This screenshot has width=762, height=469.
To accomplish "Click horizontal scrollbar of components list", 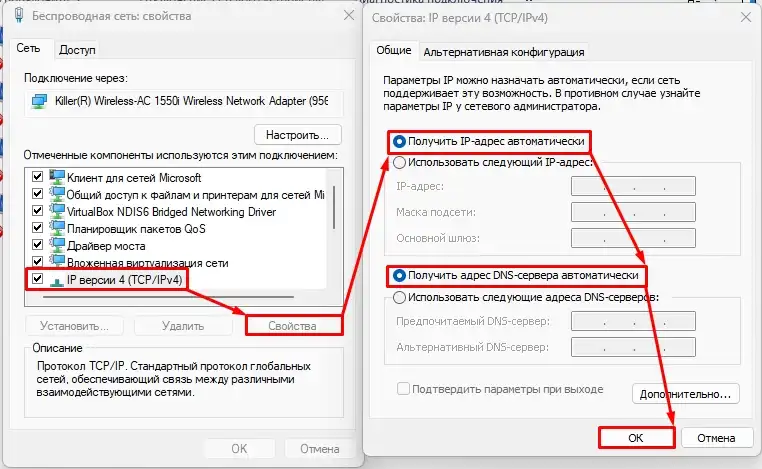I will pos(169,296).
